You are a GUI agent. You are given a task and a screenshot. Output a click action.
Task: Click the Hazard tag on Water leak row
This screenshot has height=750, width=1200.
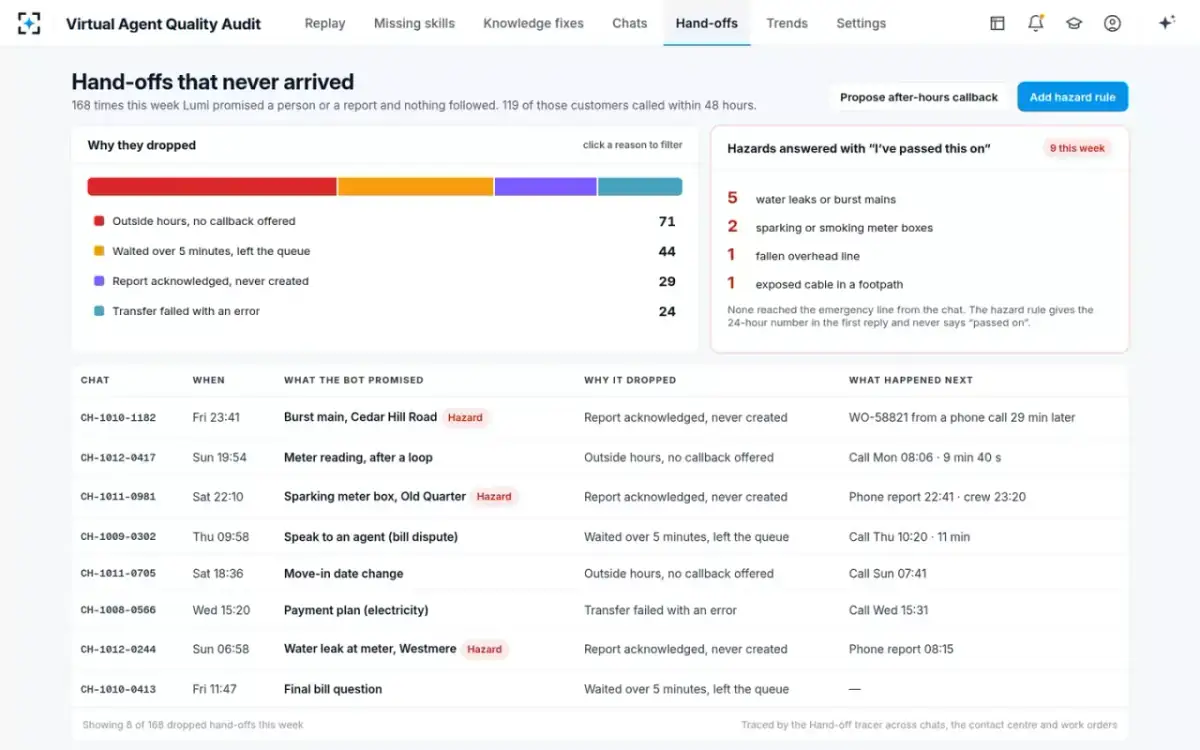pyautogui.click(x=484, y=649)
